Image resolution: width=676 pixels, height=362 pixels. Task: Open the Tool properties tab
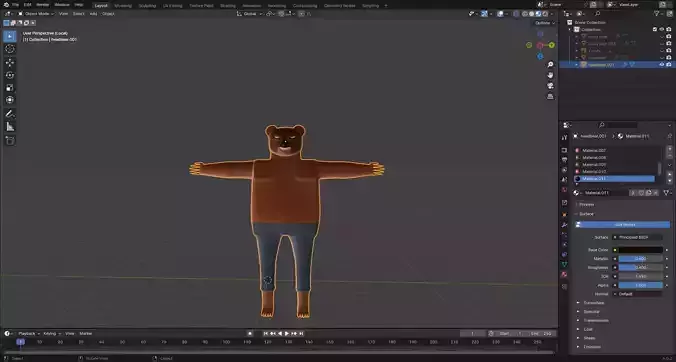pyautogui.click(x=564, y=137)
